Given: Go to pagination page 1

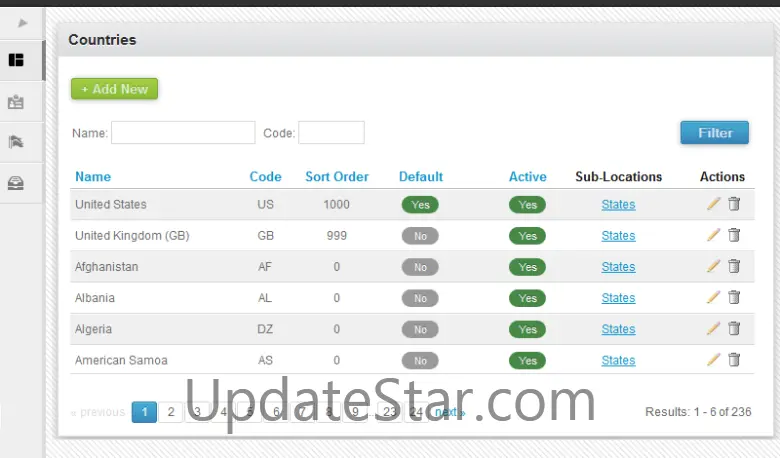Looking at the screenshot, I should point(144,412).
